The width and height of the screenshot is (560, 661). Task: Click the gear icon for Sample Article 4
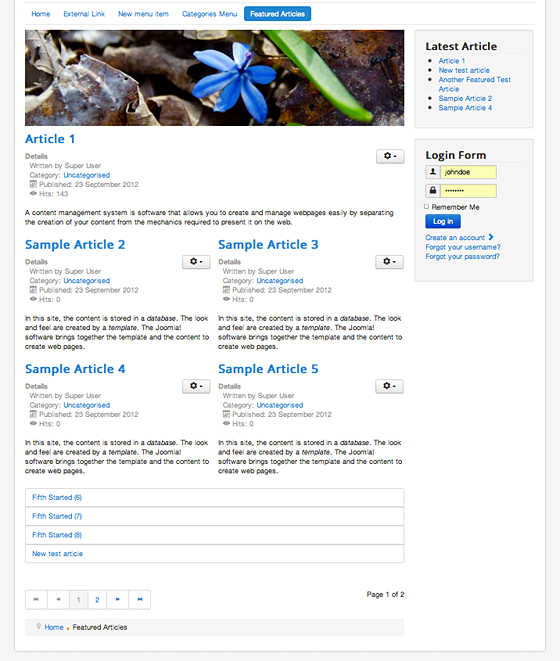pos(196,386)
